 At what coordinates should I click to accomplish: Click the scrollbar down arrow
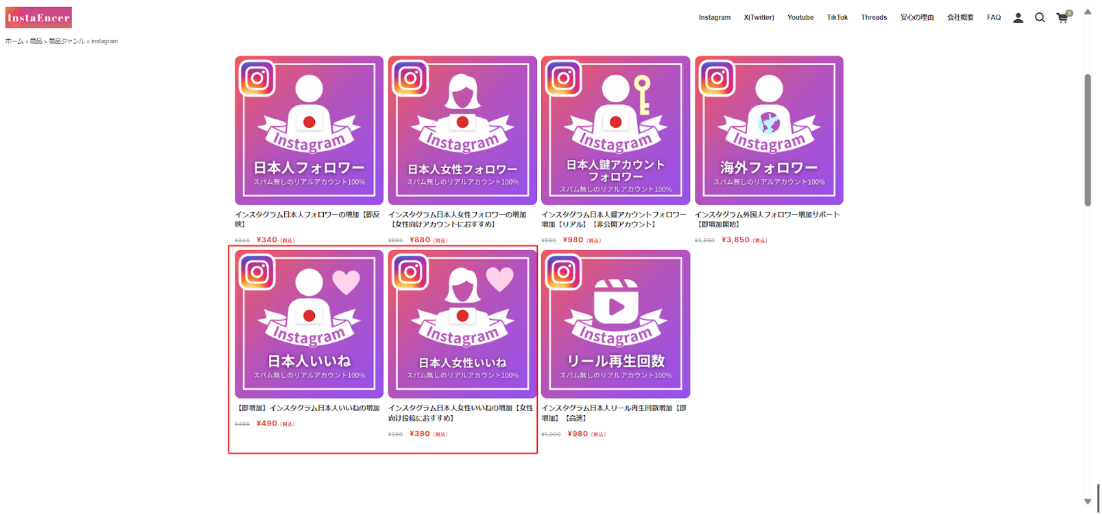tap(1087, 501)
